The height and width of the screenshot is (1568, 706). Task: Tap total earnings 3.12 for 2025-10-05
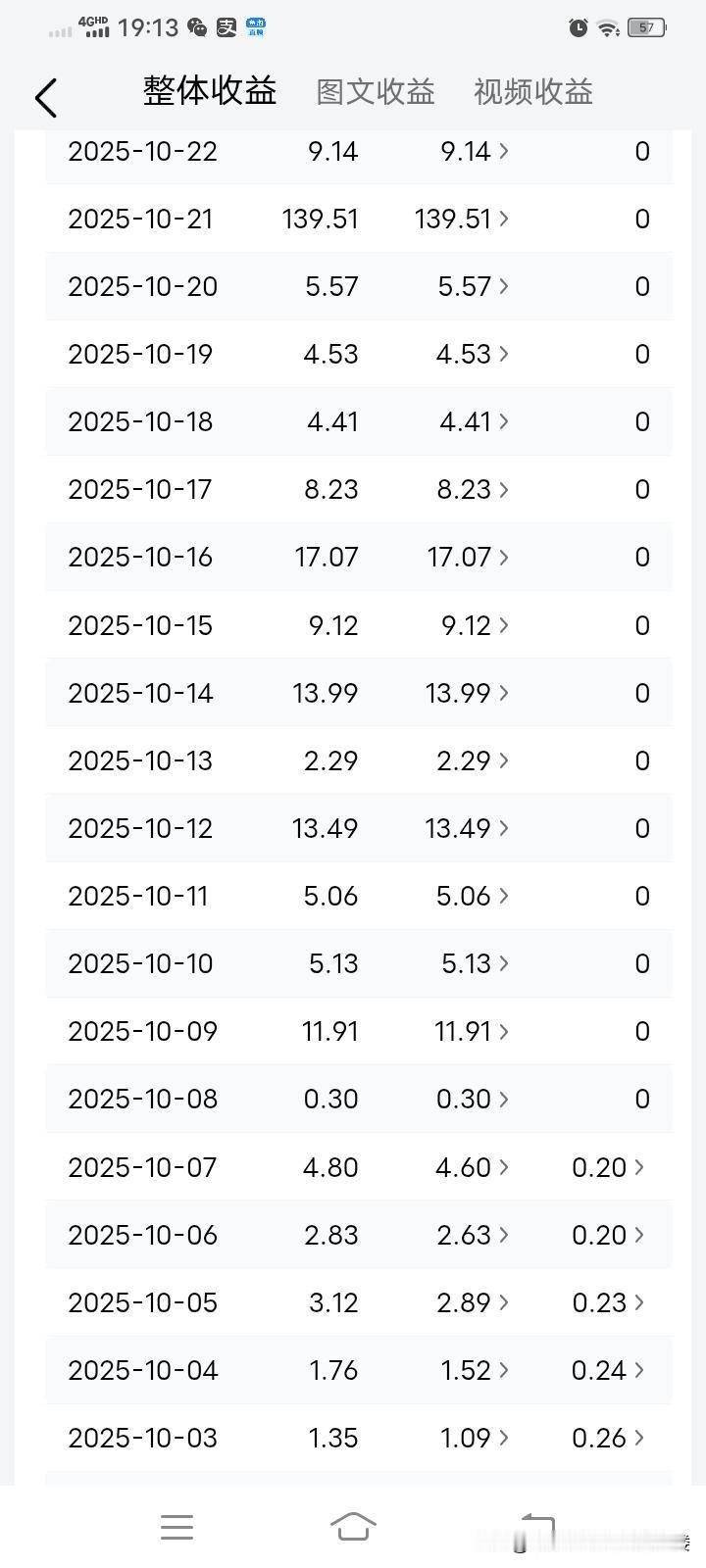[333, 1302]
